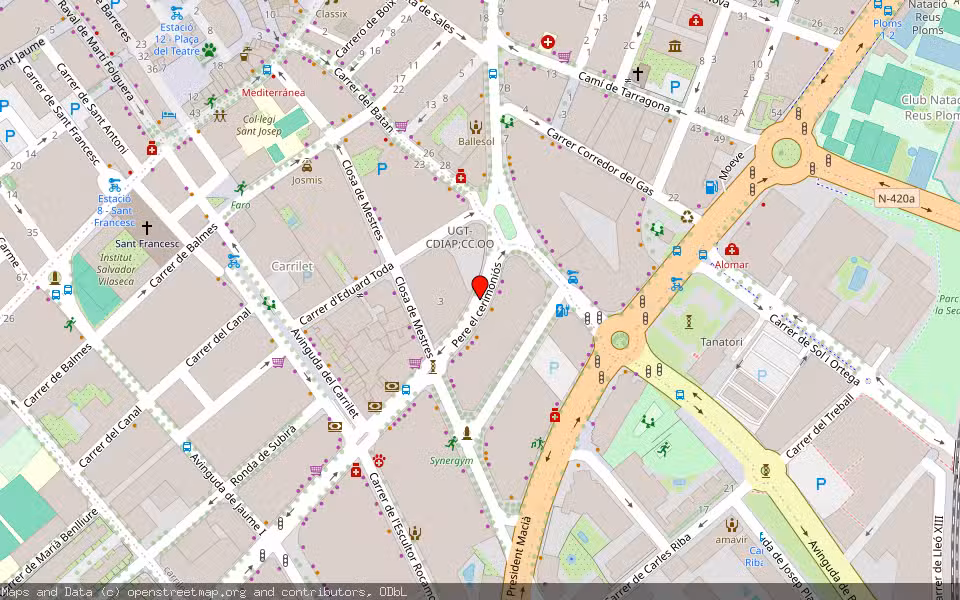
Task: Select the museum icon with columns
Action: tap(675, 47)
